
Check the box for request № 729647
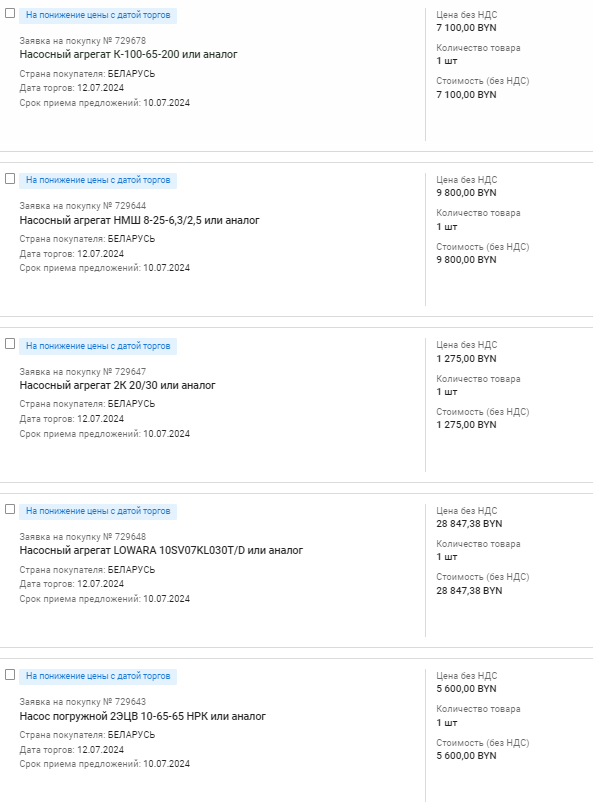(x=10, y=344)
